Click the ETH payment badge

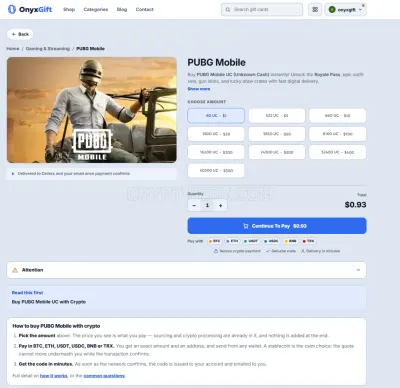(x=232, y=241)
